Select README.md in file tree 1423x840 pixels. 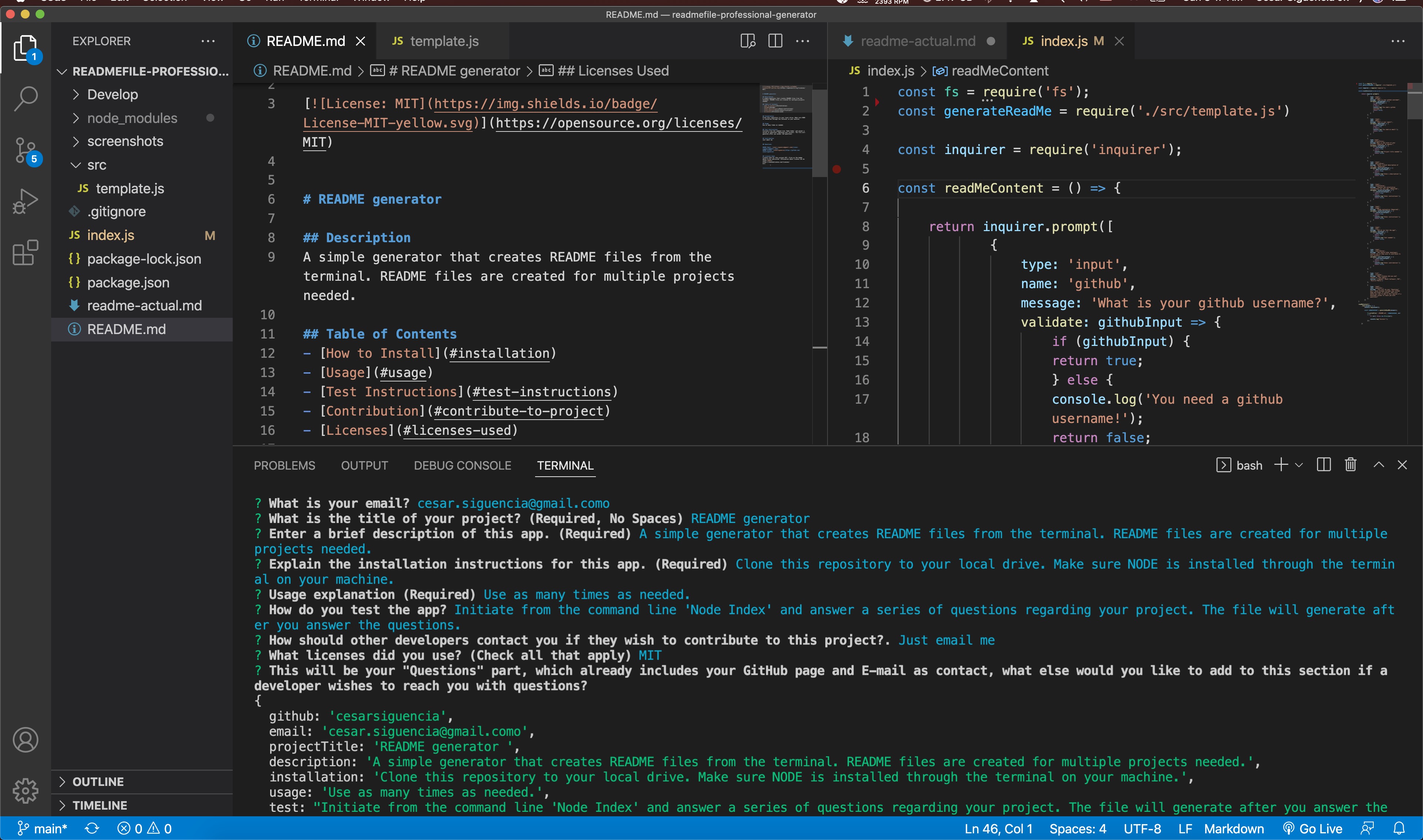[x=142, y=329]
